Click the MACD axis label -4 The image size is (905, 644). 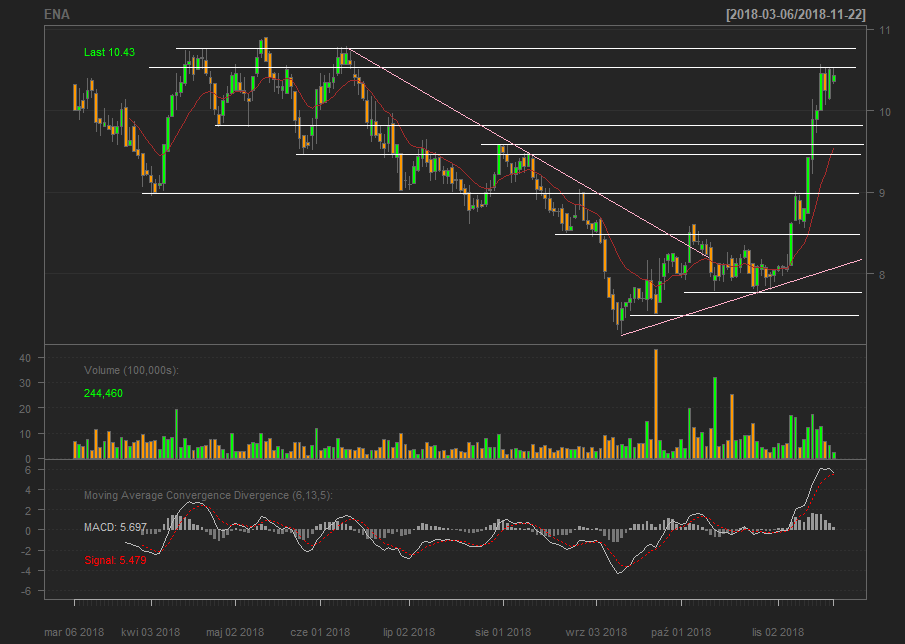click(25, 571)
